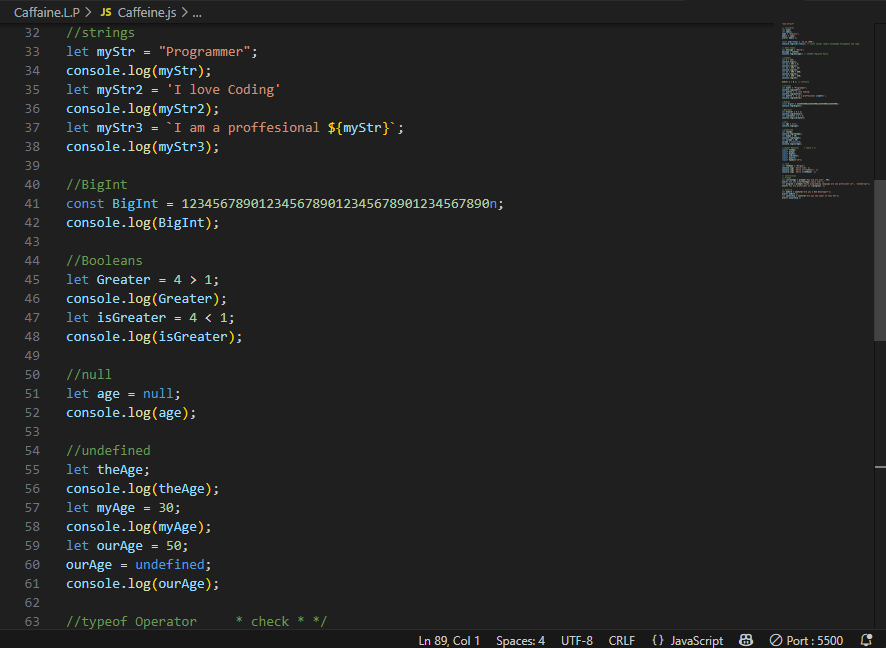Click the vertical scrollbar thumb

[x=880, y=260]
